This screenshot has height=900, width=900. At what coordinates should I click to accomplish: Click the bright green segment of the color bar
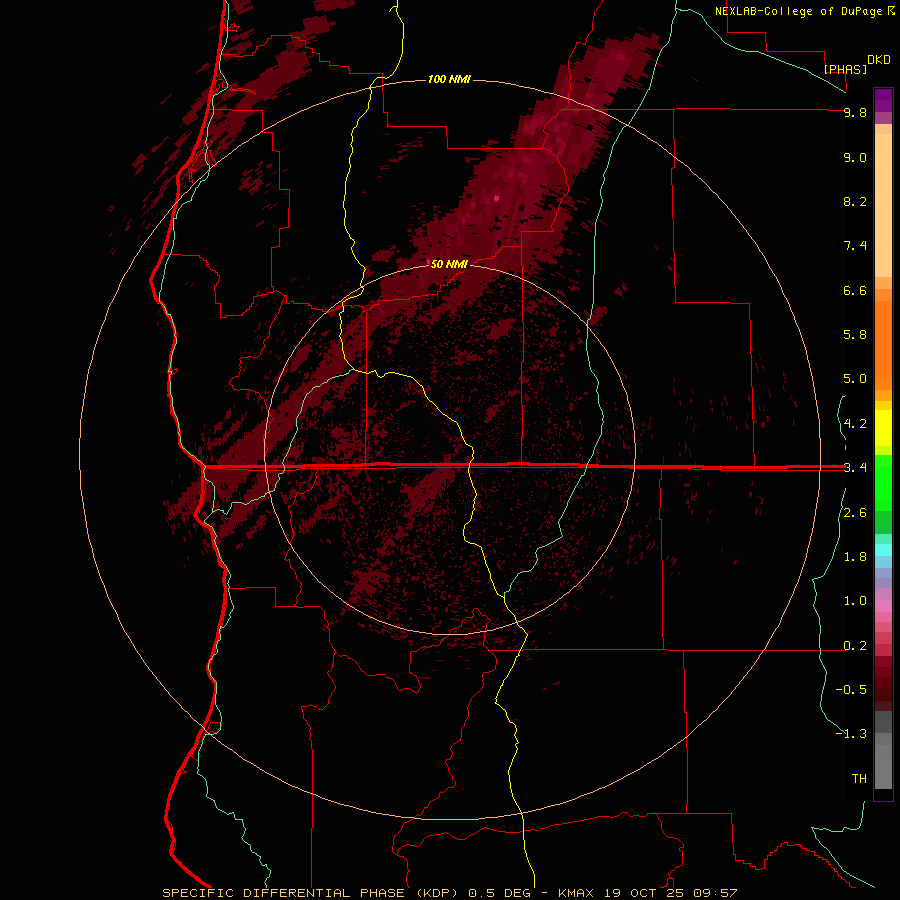883,482
